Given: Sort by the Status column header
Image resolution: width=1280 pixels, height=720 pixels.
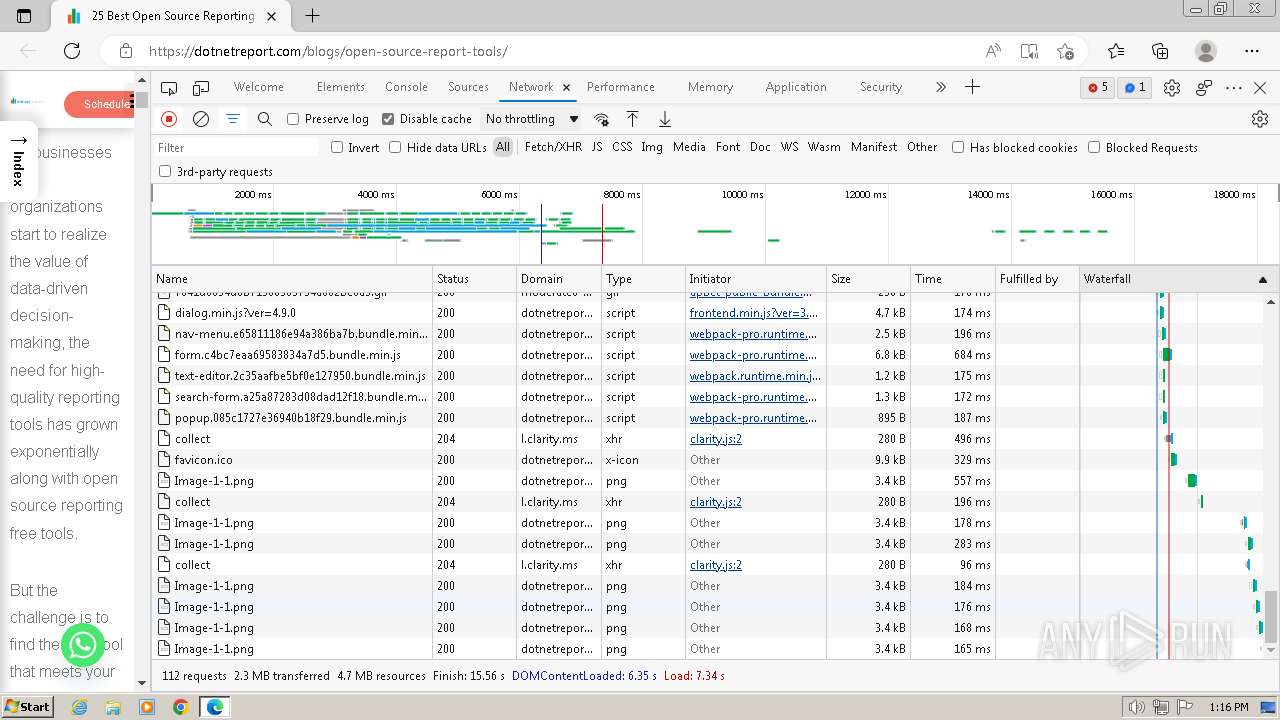Looking at the screenshot, I should (475, 279).
